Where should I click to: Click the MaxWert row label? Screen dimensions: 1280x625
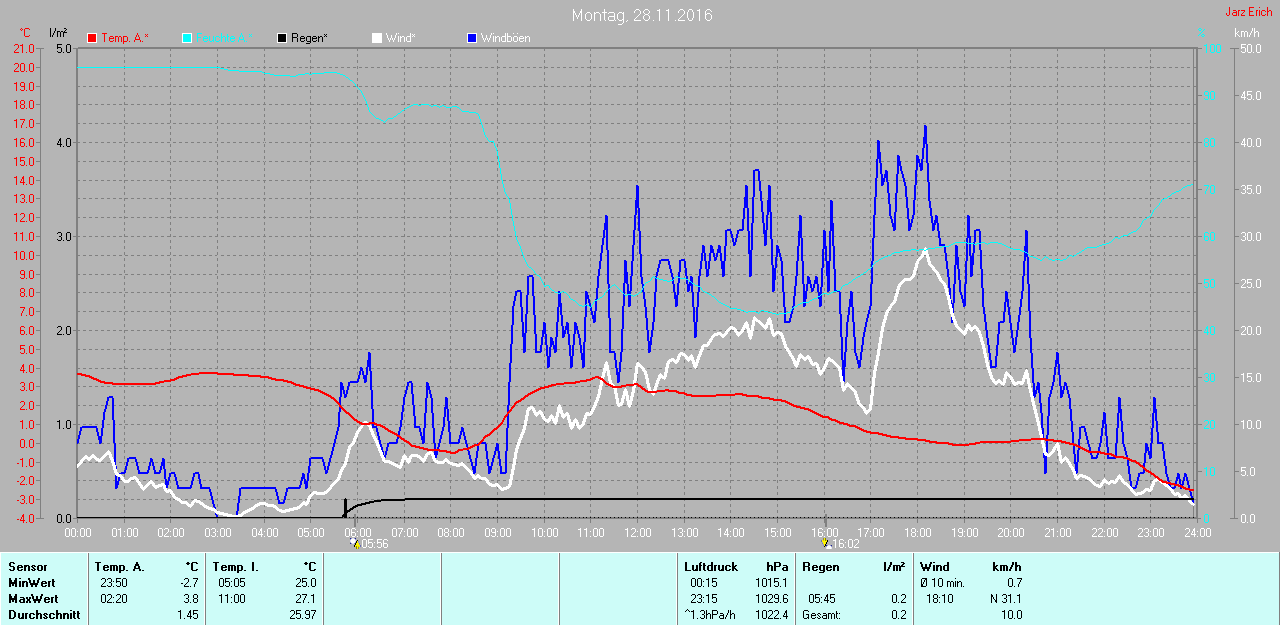(x=33, y=598)
